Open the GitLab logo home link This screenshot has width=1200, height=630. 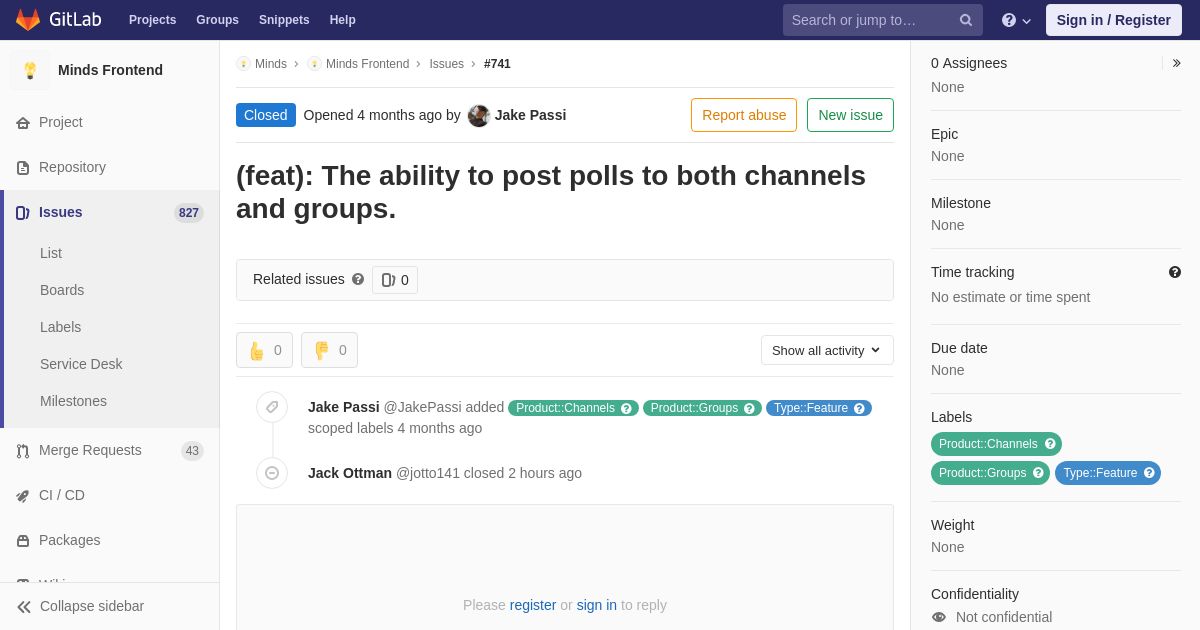pos(58,20)
